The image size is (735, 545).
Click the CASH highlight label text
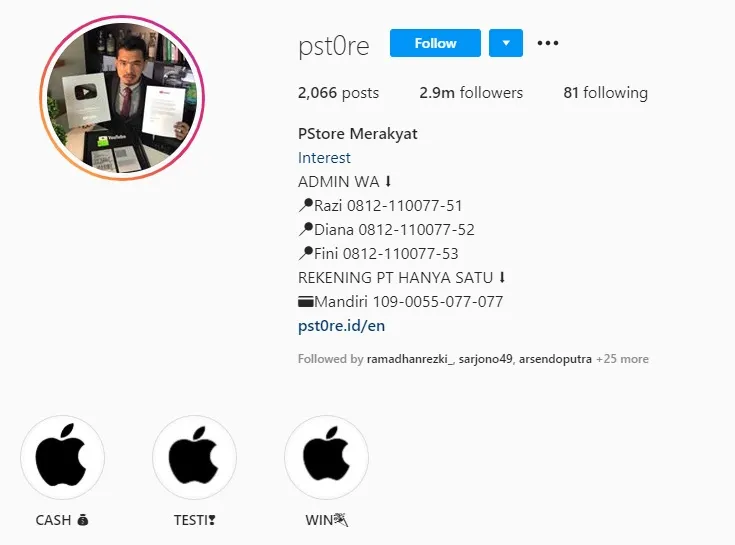62,520
